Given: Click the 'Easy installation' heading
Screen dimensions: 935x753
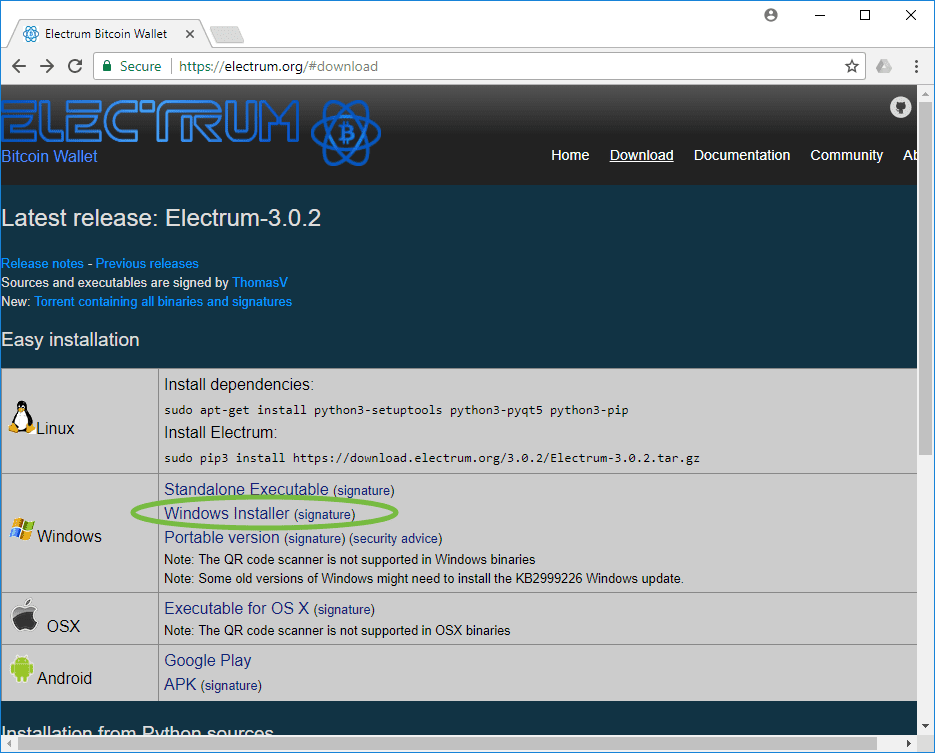Looking at the screenshot, I should tap(70, 340).
